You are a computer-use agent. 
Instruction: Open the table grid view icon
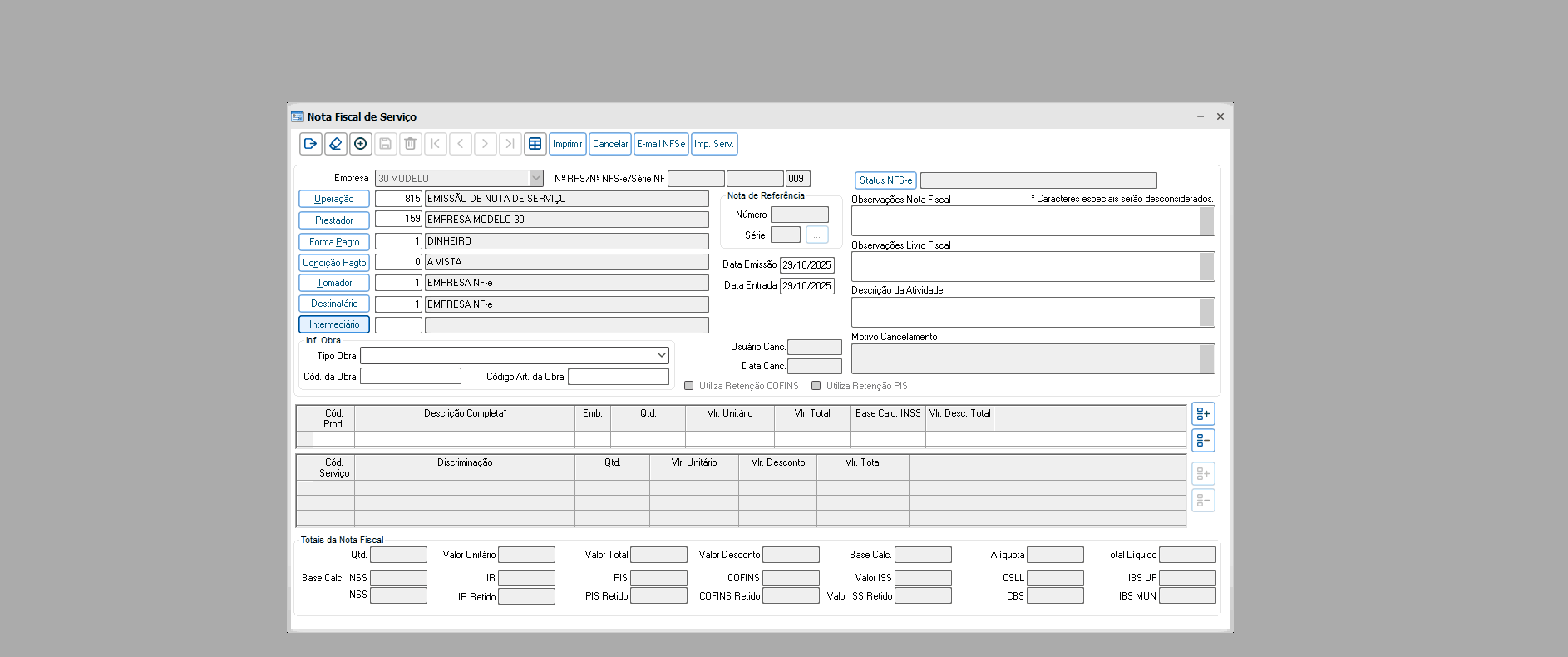coord(535,144)
